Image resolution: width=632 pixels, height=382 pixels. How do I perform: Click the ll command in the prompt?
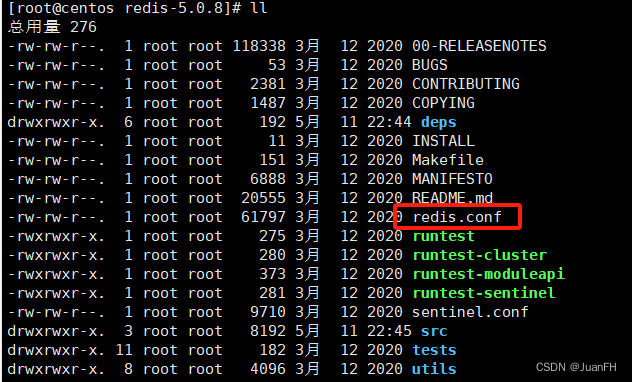[x=259, y=8]
